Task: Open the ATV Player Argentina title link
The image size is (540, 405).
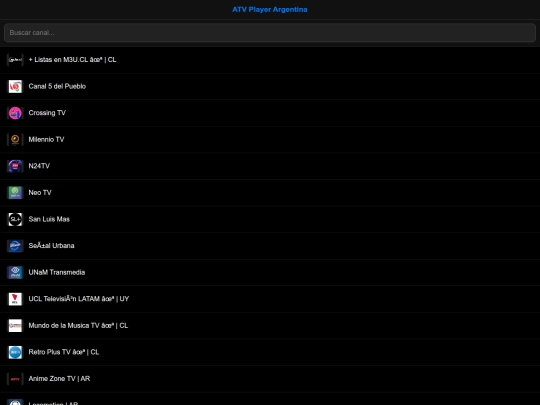Action: click(270, 10)
